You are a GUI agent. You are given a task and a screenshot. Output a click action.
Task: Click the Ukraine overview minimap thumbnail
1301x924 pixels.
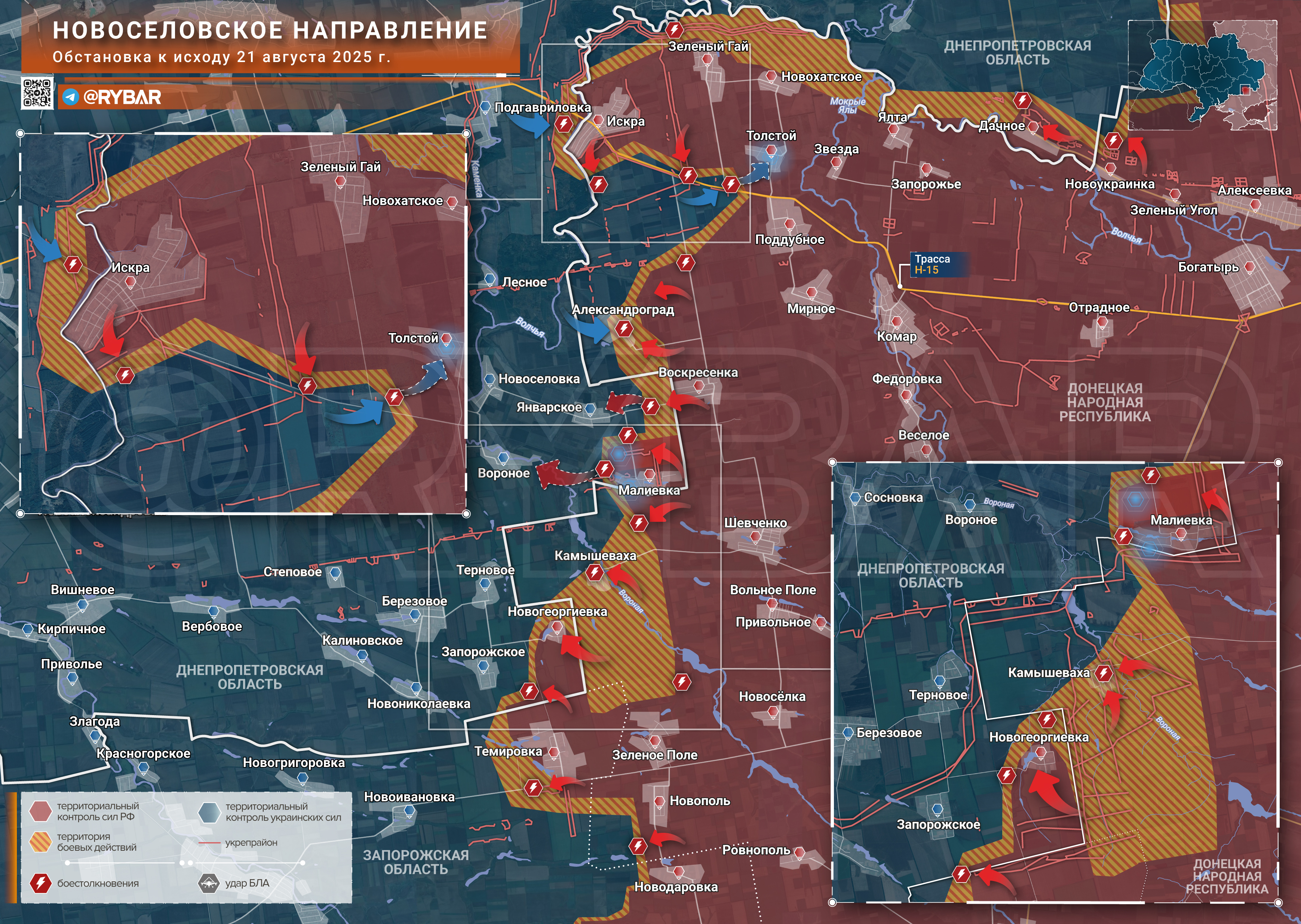coord(1202,75)
